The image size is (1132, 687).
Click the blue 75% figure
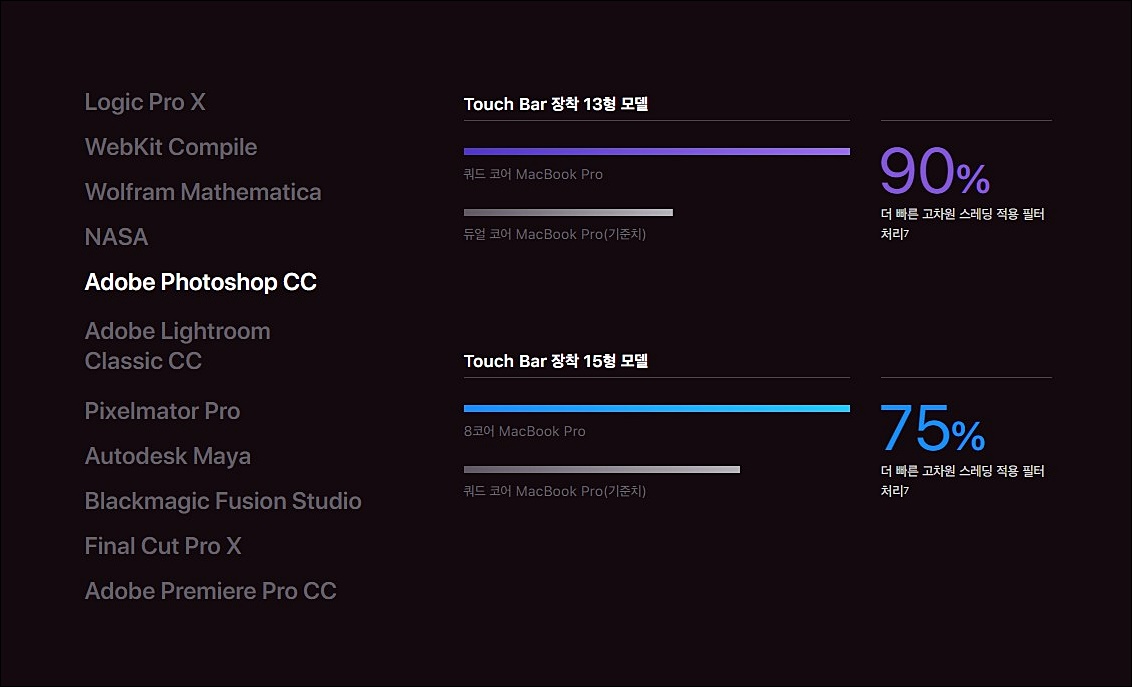click(x=933, y=427)
